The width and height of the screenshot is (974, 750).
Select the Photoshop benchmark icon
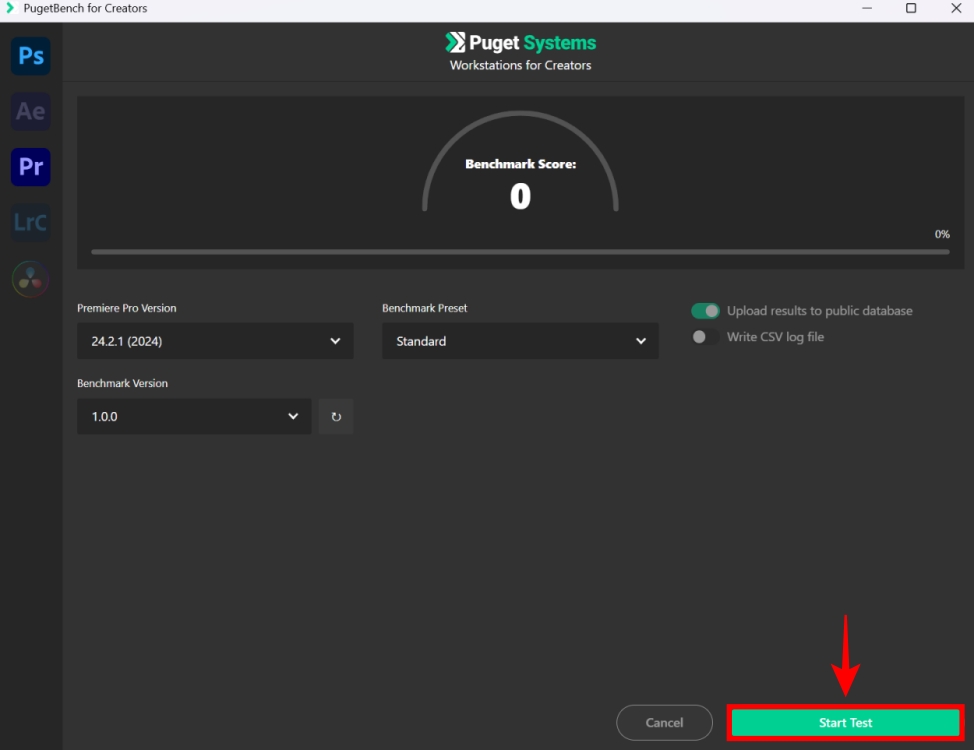[x=30, y=56]
